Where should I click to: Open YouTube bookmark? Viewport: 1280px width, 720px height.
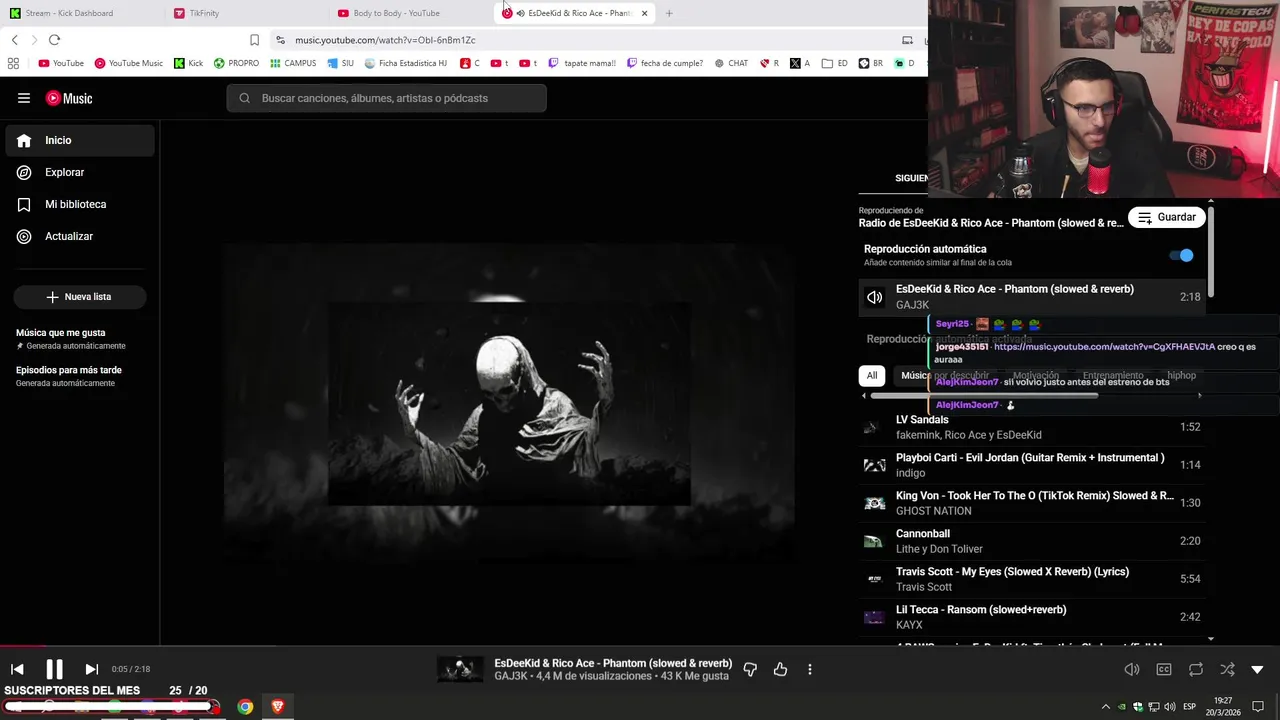click(61, 63)
